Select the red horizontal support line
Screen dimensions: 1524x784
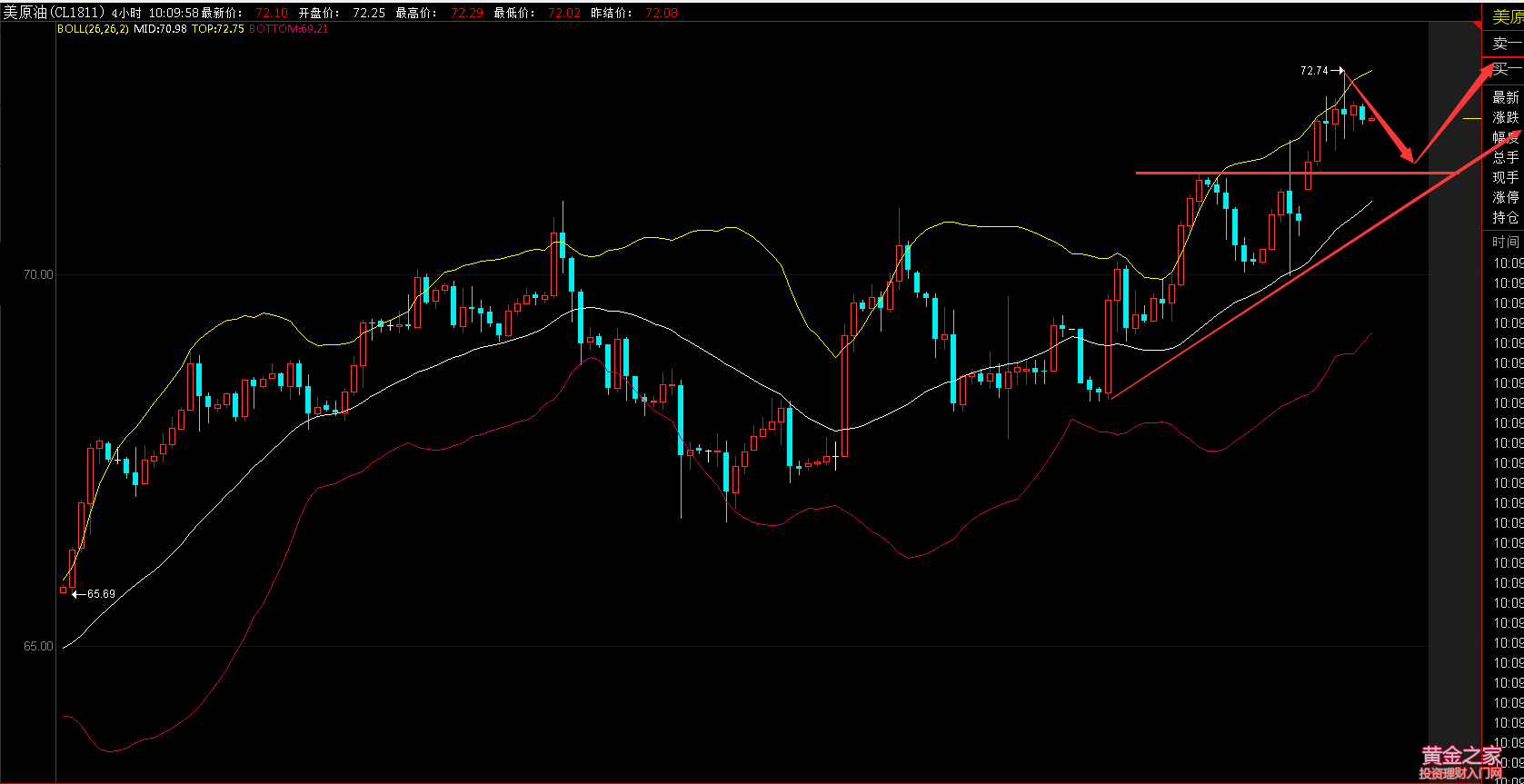tap(1290, 172)
